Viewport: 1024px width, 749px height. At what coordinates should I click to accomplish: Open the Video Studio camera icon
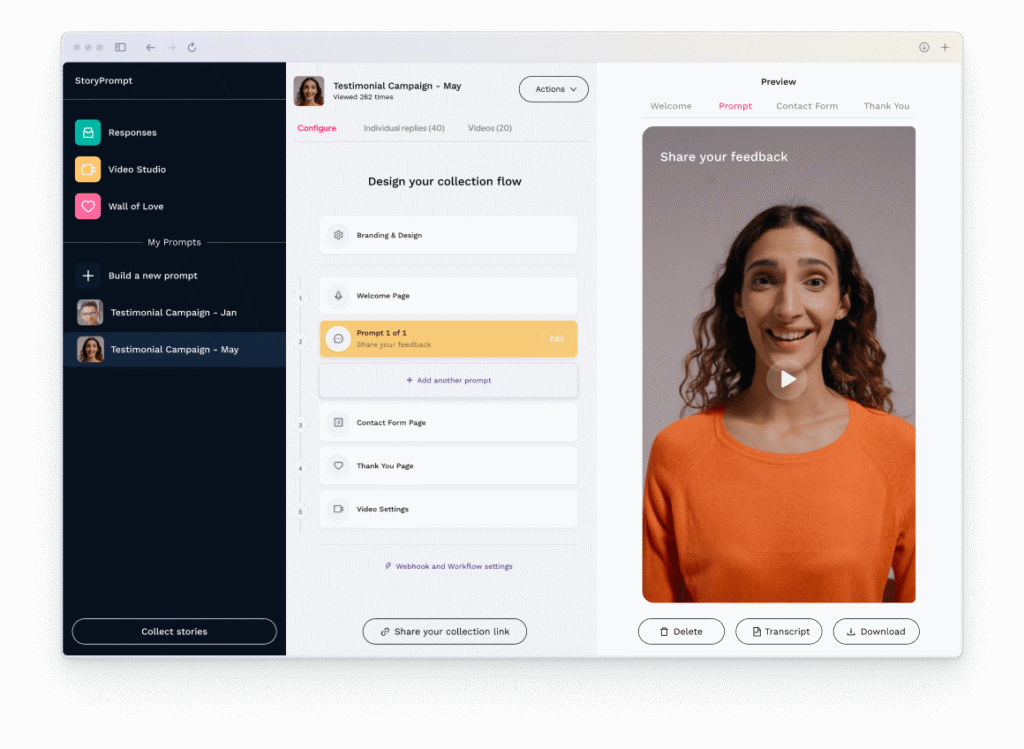(88, 169)
